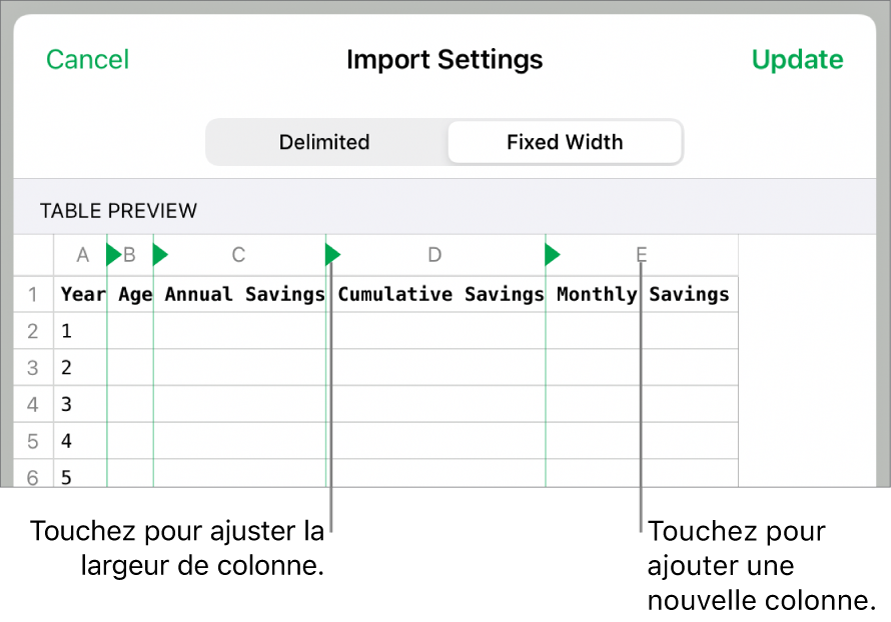Tap Cancel to dismiss import settings
This screenshot has height=622, width=891.
point(87,59)
